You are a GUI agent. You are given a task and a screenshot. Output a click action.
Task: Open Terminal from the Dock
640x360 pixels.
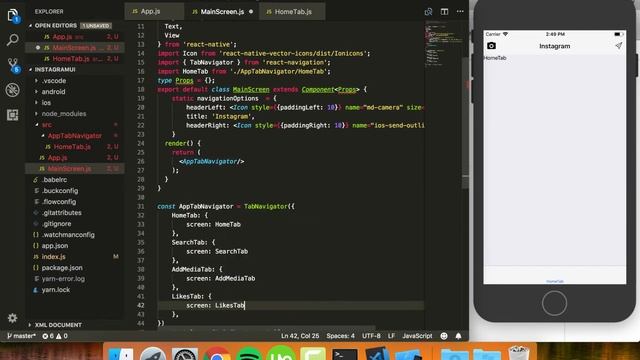click(x=344, y=354)
